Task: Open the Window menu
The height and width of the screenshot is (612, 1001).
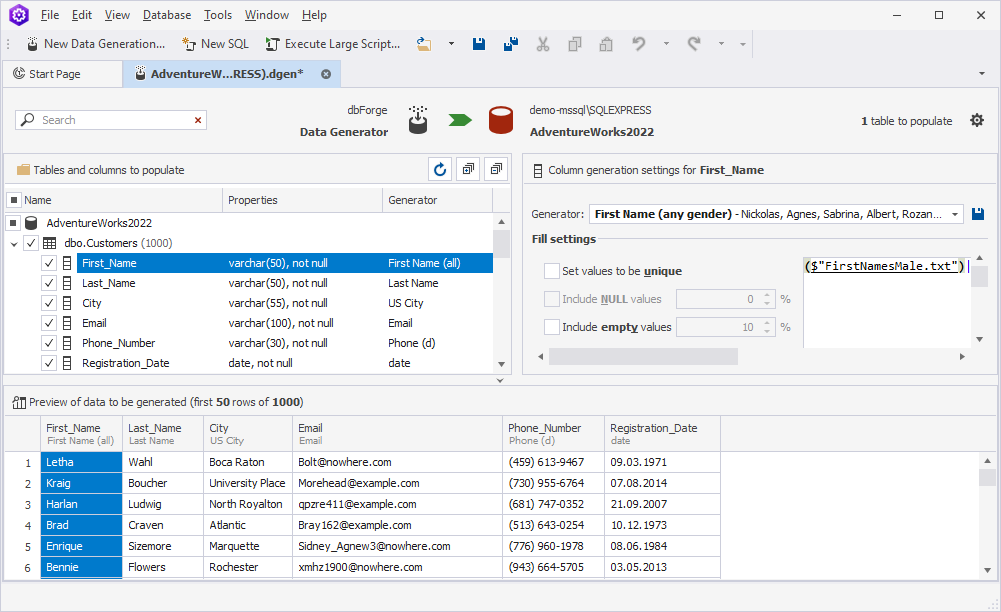Action: [267, 15]
